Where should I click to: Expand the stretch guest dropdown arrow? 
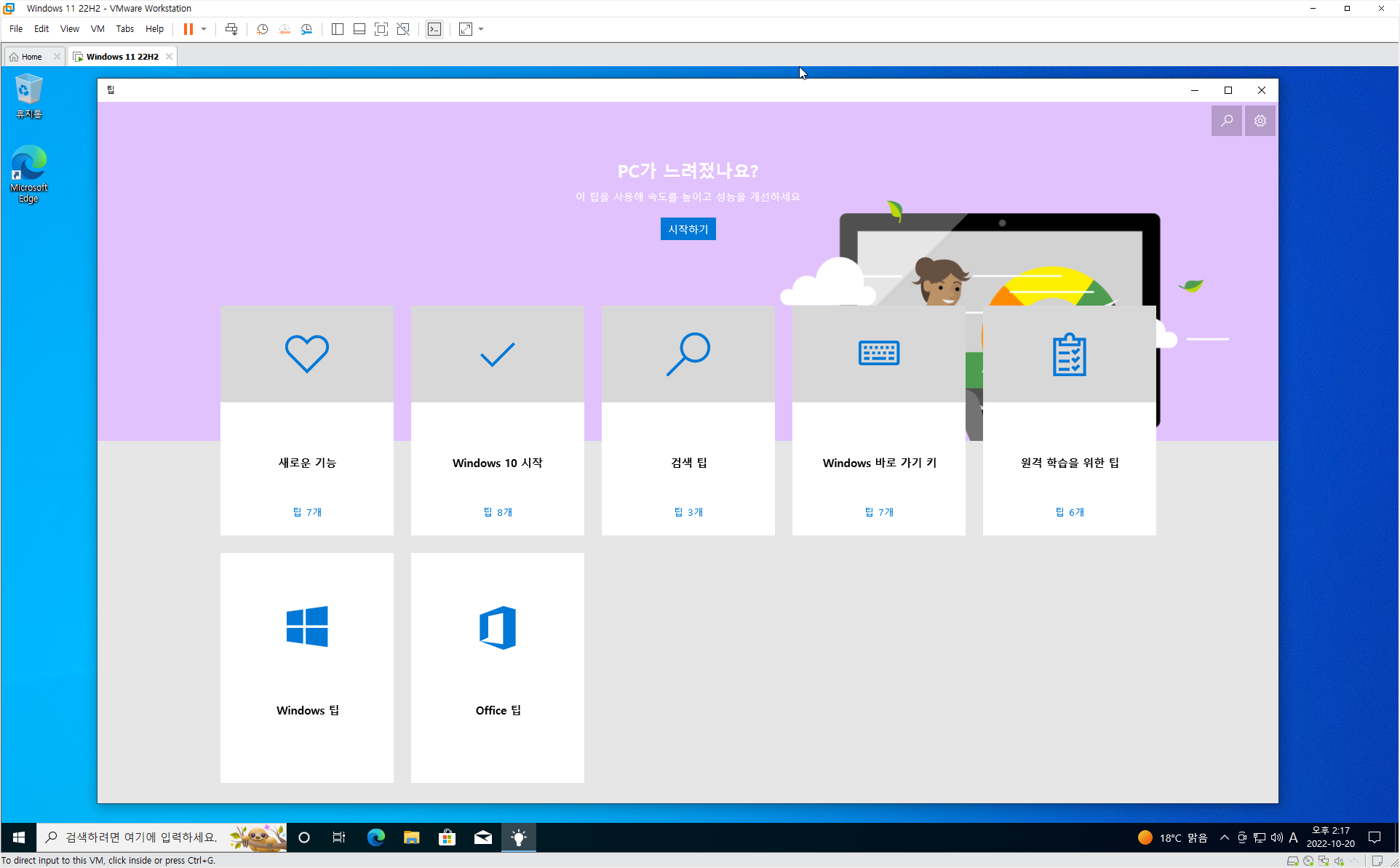[x=481, y=29]
